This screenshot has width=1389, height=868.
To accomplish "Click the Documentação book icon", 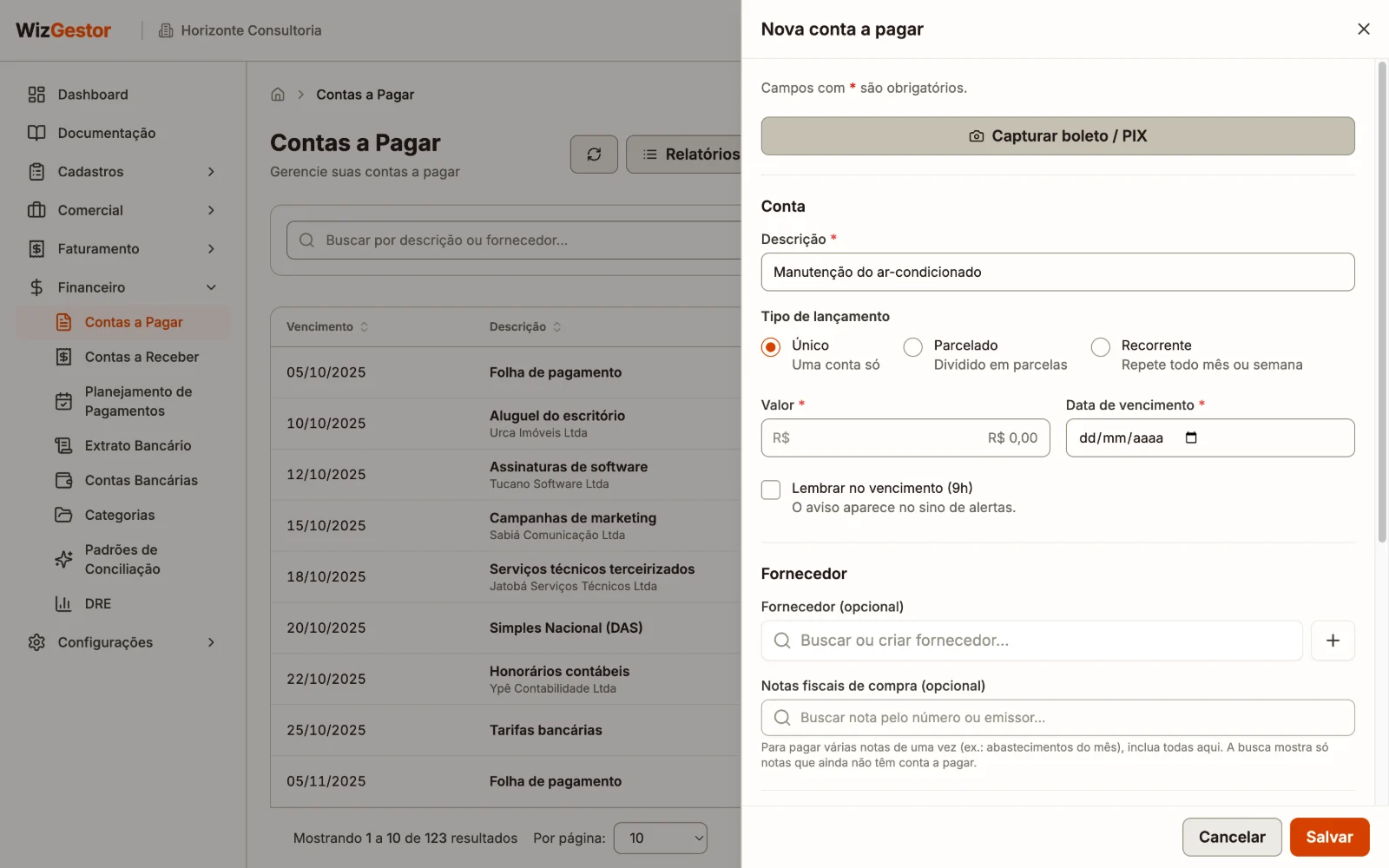I will 36,133.
